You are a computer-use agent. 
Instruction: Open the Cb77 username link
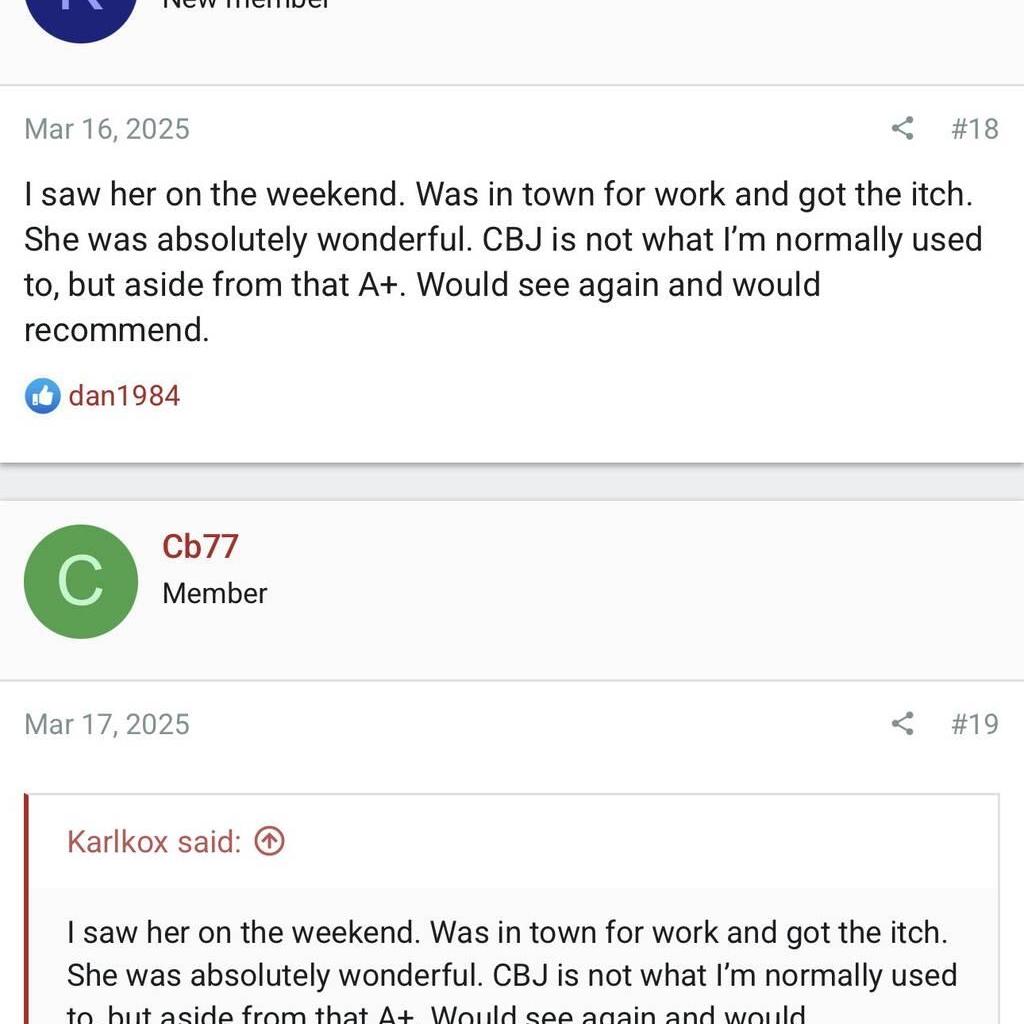(x=200, y=547)
